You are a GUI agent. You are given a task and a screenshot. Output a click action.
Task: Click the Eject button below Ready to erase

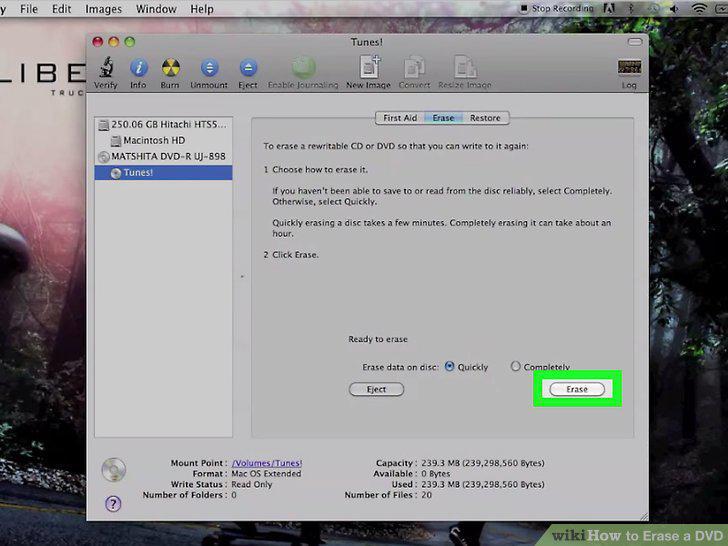pyautogui.click(x=376, y=389)
